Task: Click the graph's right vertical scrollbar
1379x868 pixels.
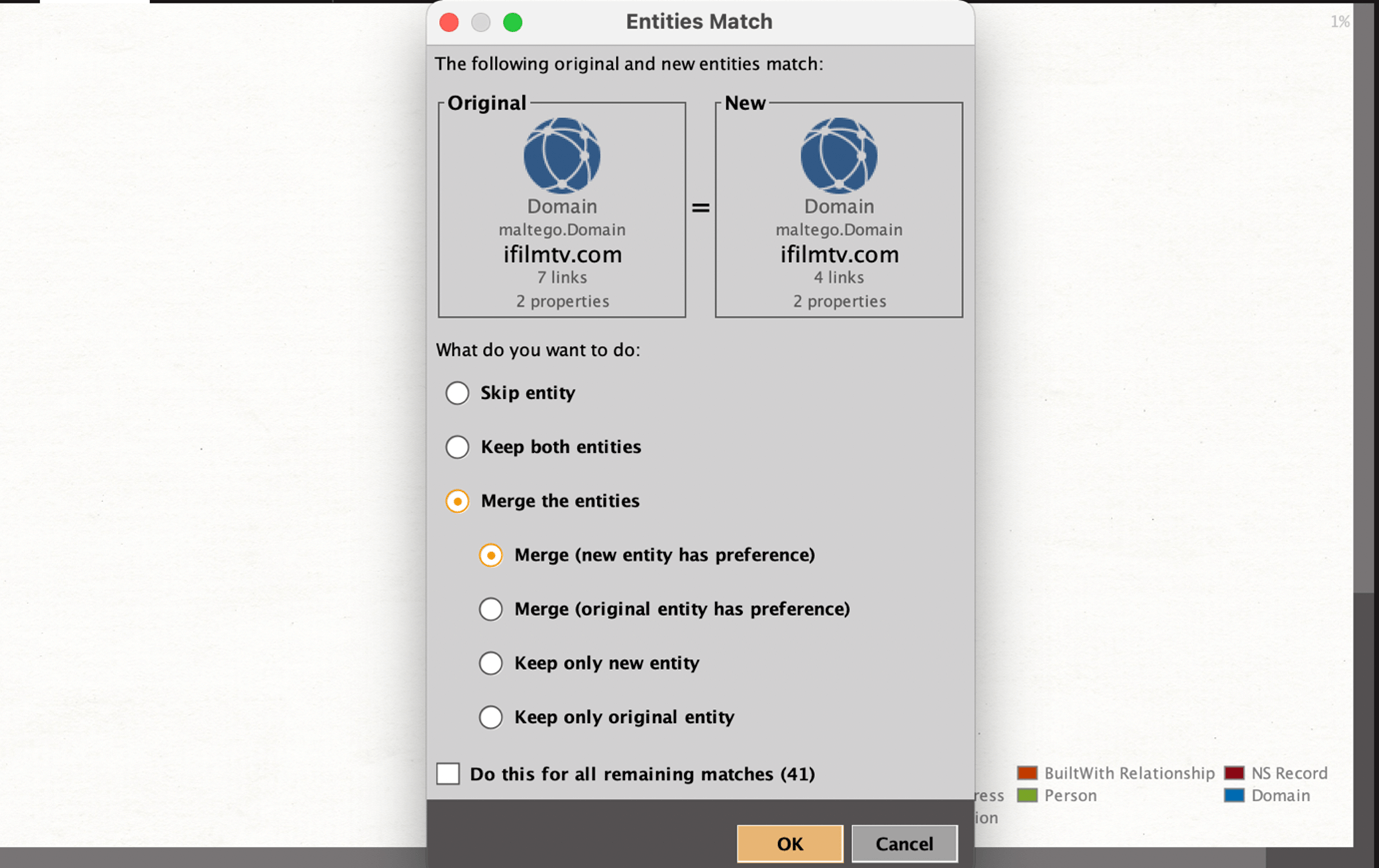Action: 1364,300
